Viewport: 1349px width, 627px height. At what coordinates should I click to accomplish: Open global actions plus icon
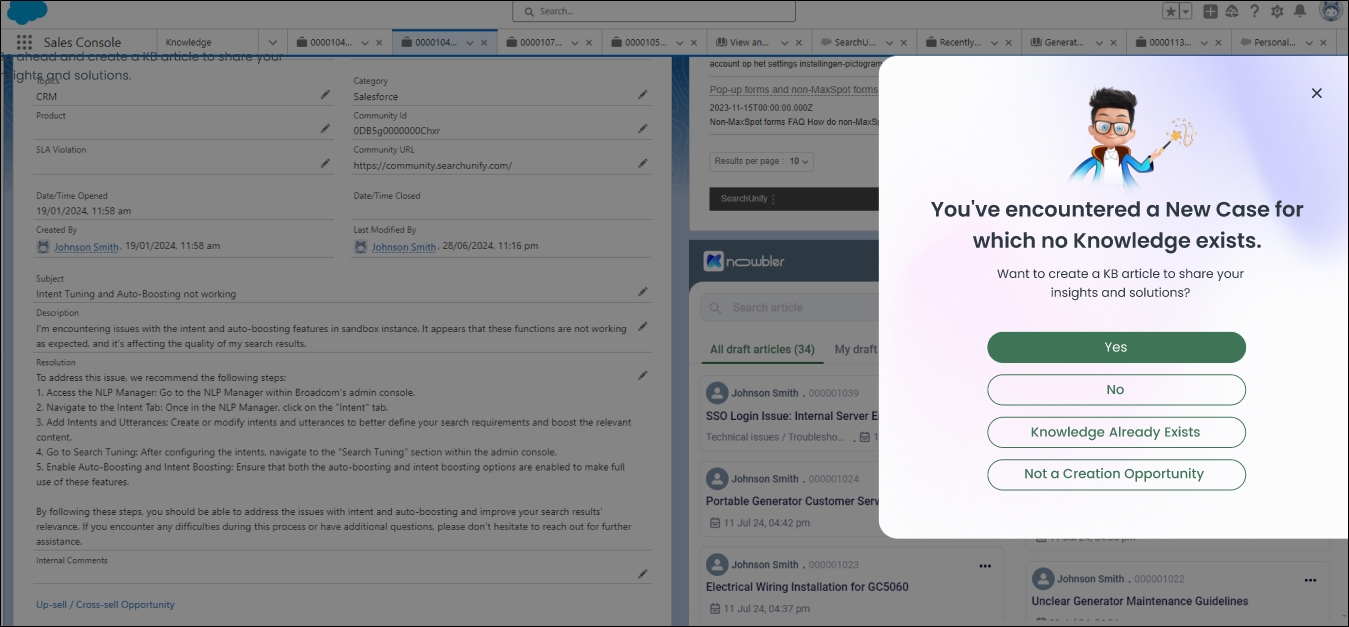[x=1210, y=11]
